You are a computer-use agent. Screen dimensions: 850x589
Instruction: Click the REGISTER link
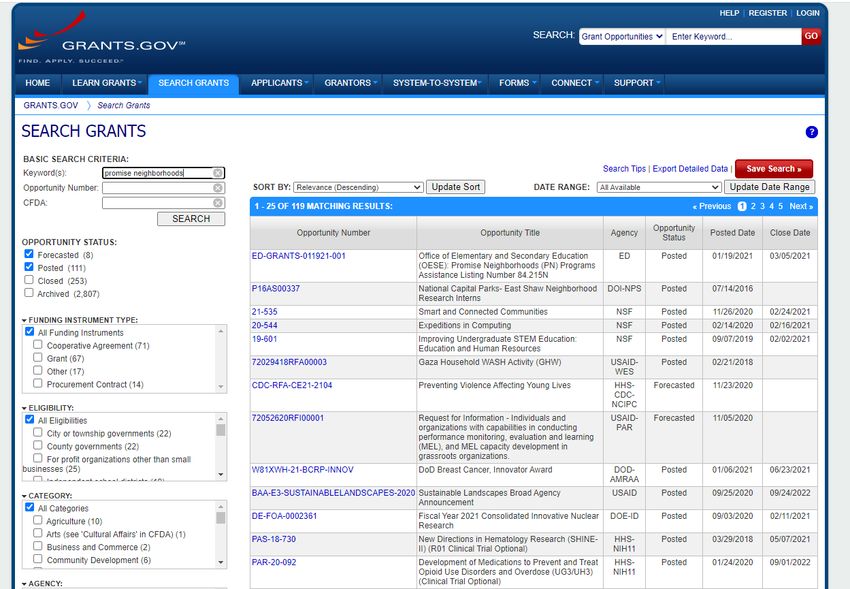click(x=768, y=13)
